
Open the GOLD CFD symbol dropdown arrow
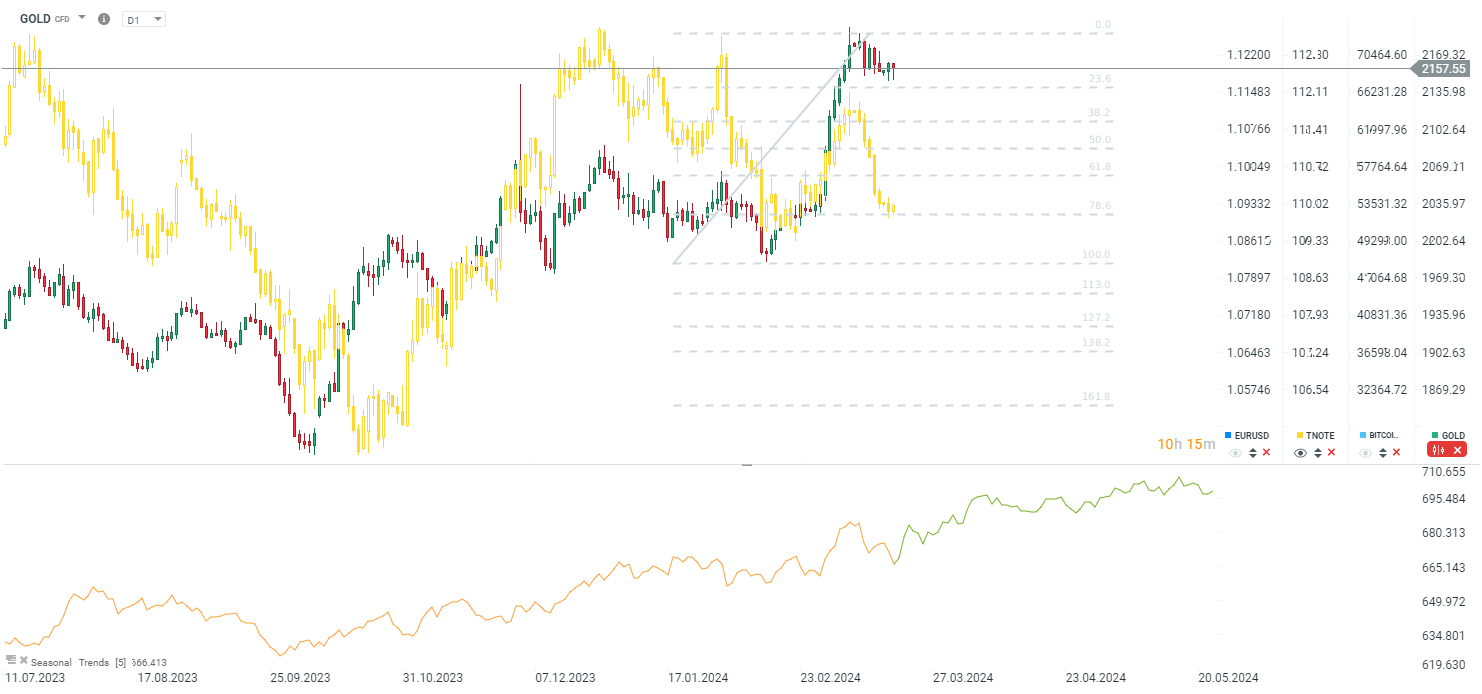81,19
